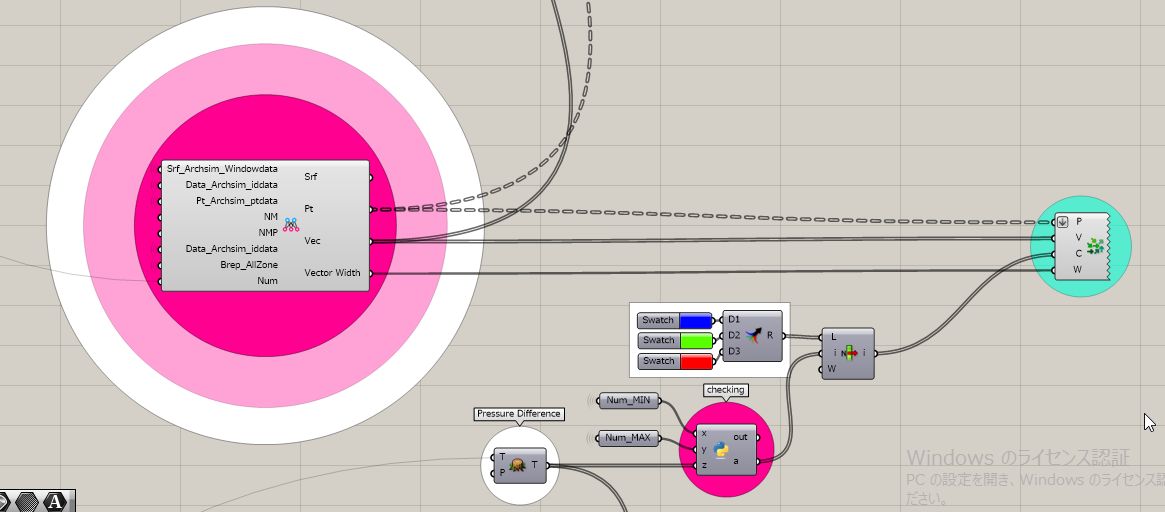Click the Srf output of the cluster
This screenshot has width=1165, height=512.
point(311,177)
